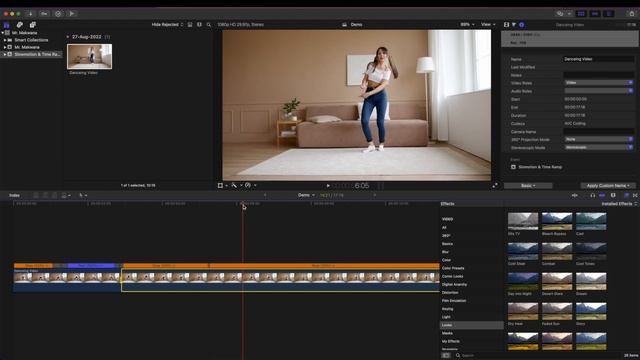The width and height of the screenshot is (640, 360).
Task: Click the timeline playhead marker
Action: pyautogui.click(x=242, y=203)
